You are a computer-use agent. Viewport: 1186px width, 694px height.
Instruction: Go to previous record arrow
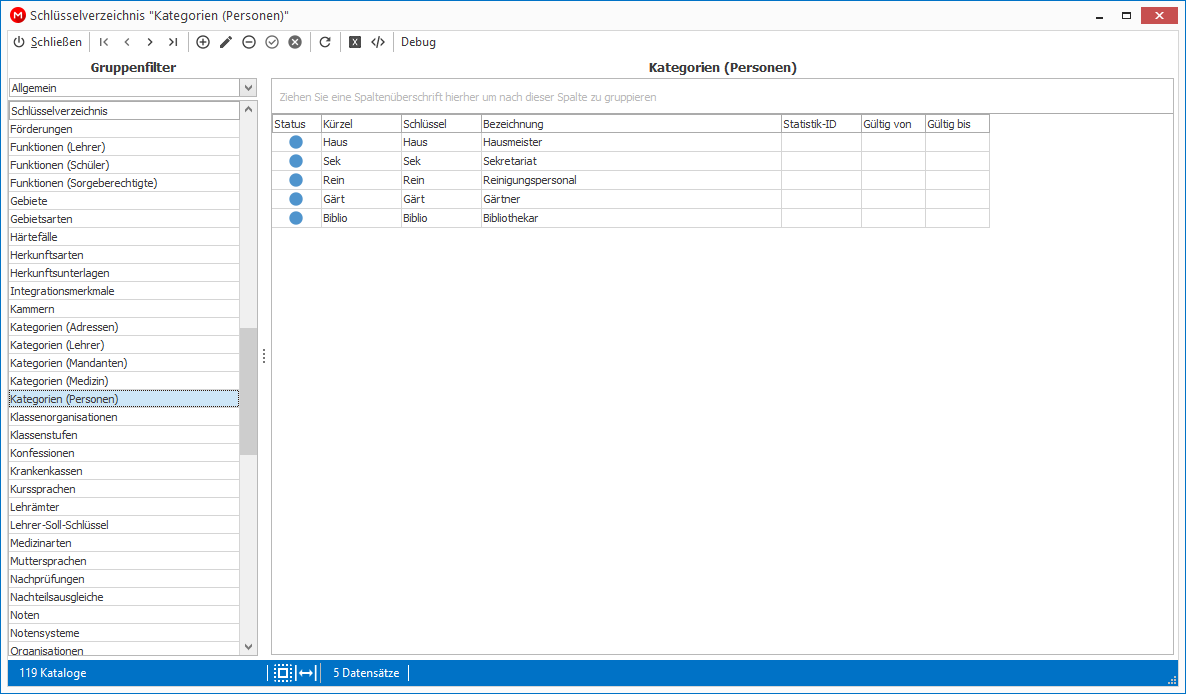(x=127, y=42)
